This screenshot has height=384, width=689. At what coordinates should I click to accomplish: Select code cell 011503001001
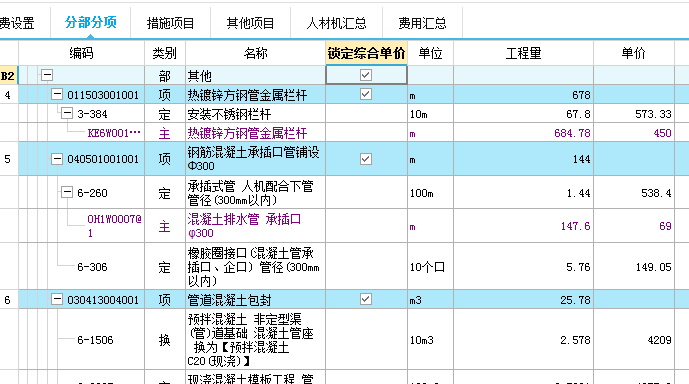[x=103, y=95]
